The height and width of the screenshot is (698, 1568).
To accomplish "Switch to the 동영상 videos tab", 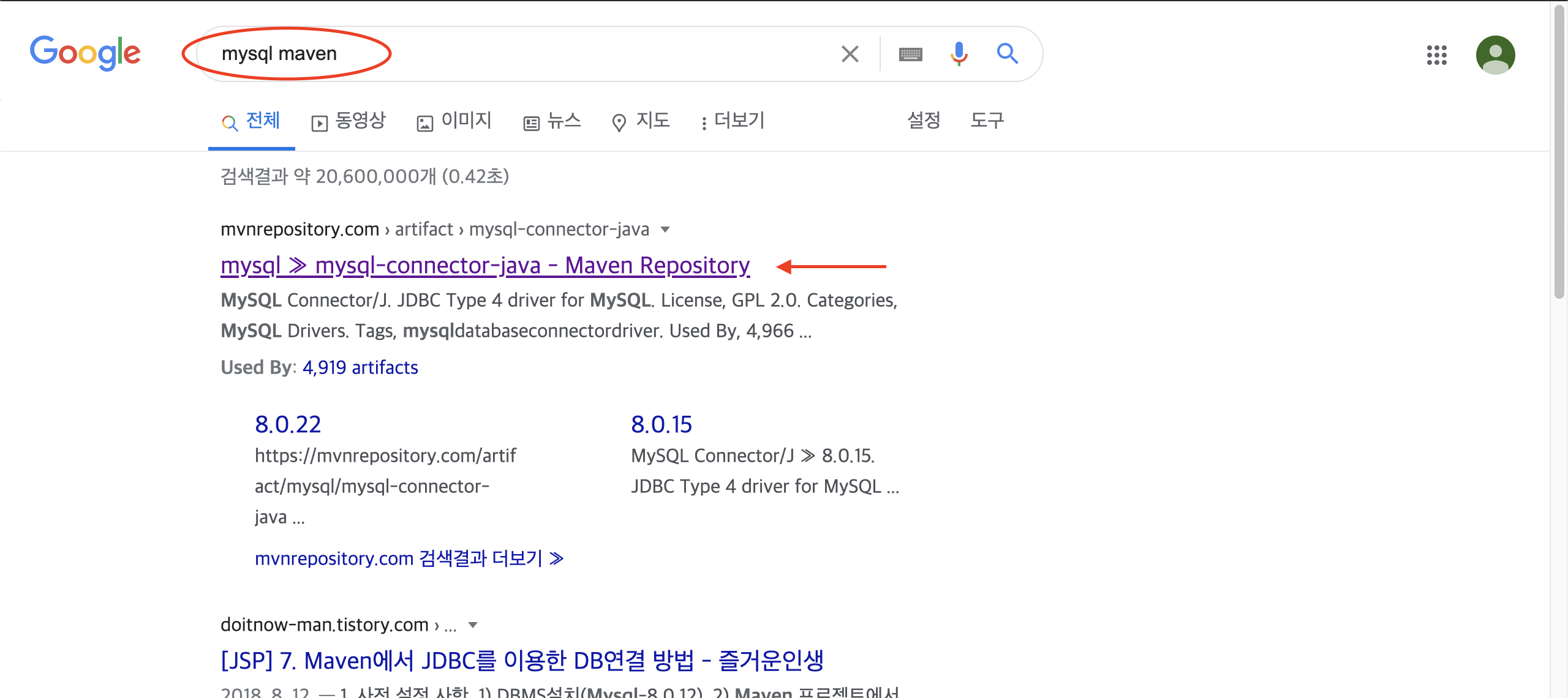I will coord(349,121).
